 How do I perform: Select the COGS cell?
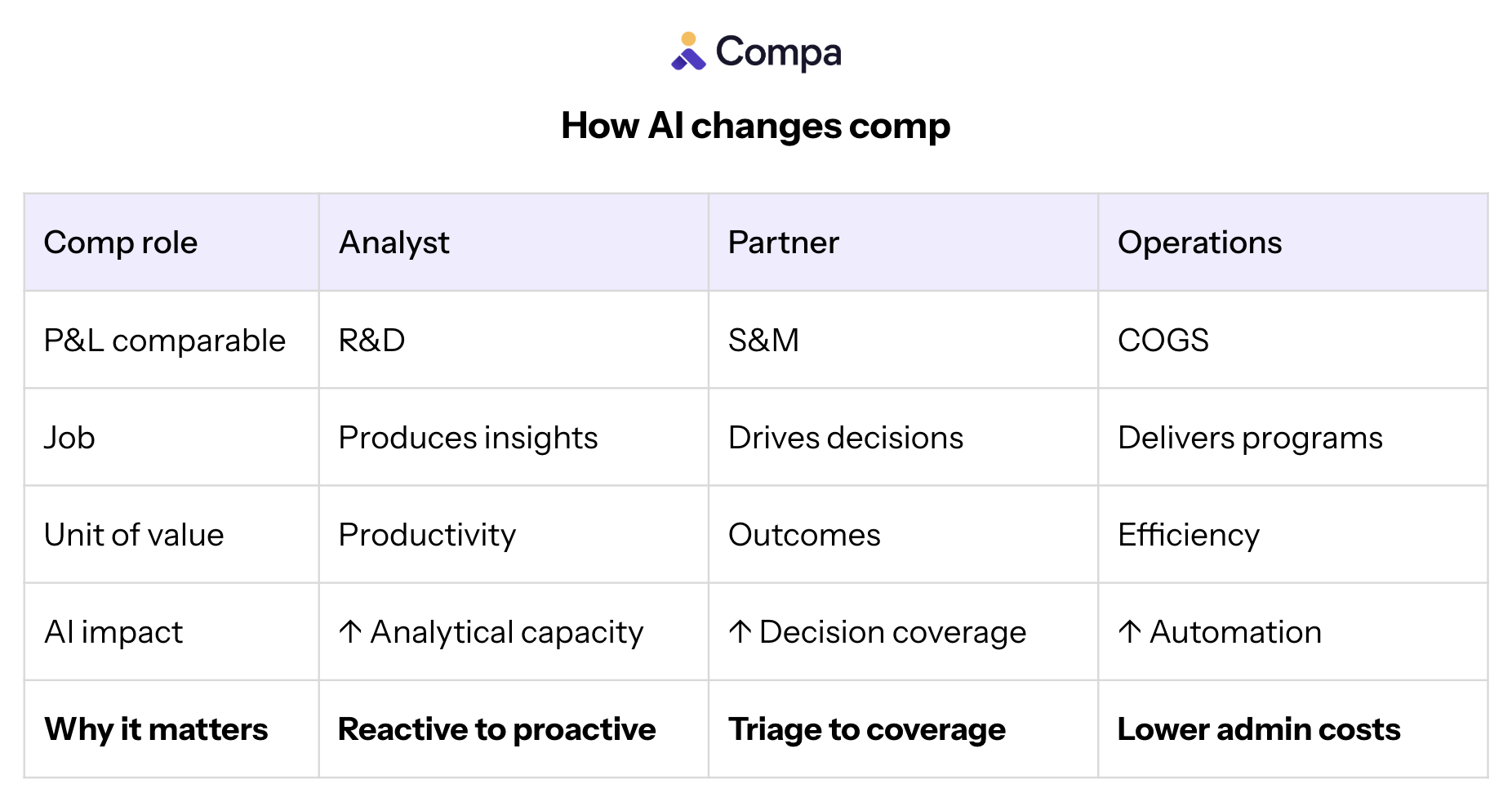pos(1163,340)
